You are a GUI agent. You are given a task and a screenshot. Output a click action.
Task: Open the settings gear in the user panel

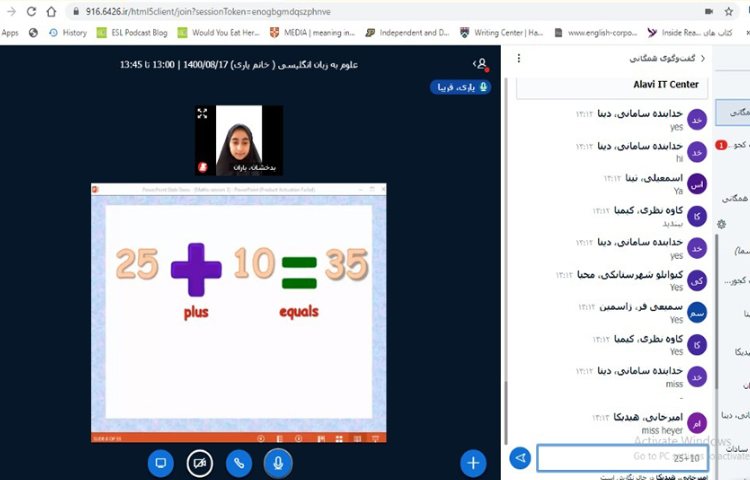coord(721,223)
